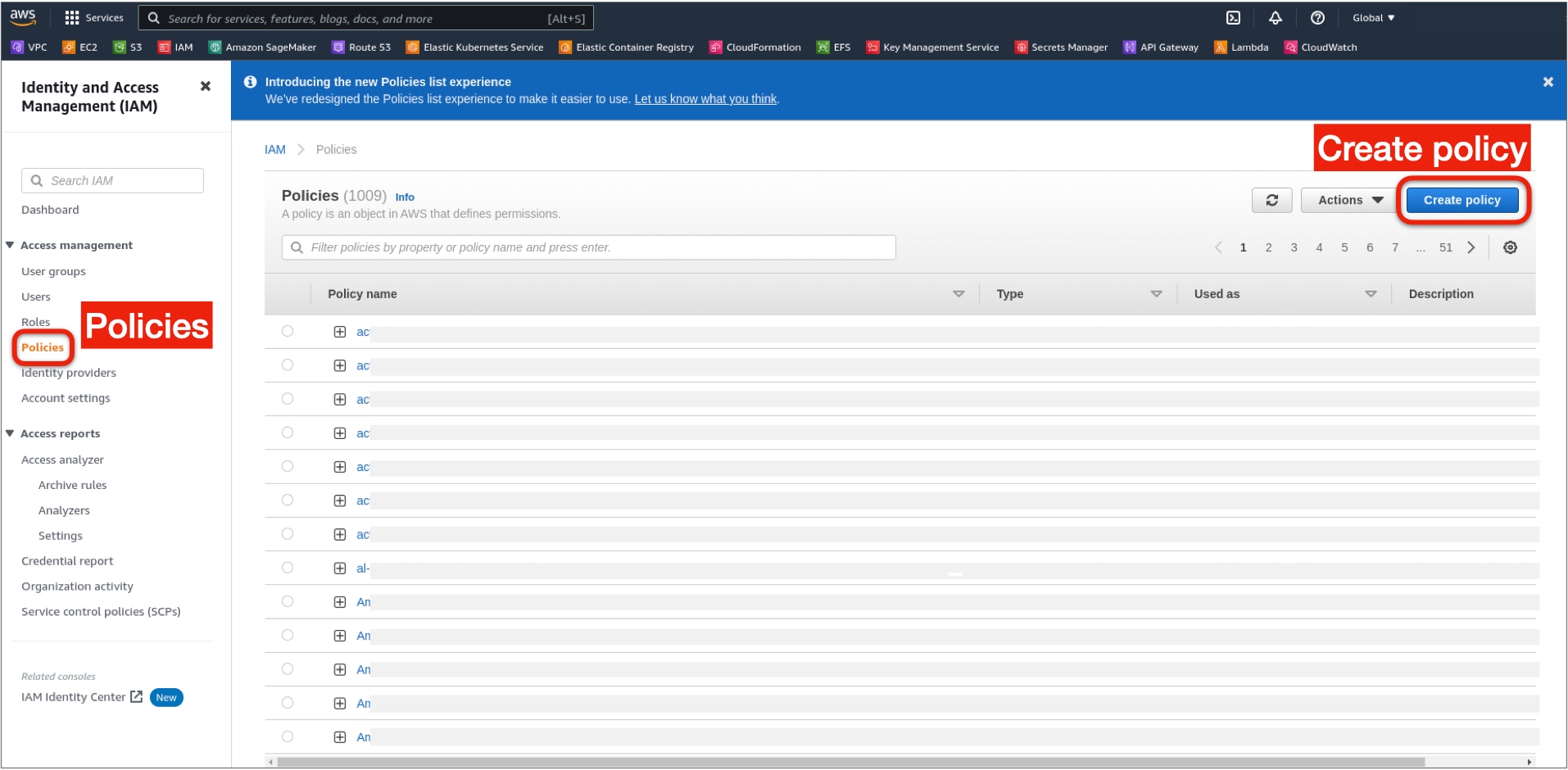Open table preferences gear icon

[1510, 247]
